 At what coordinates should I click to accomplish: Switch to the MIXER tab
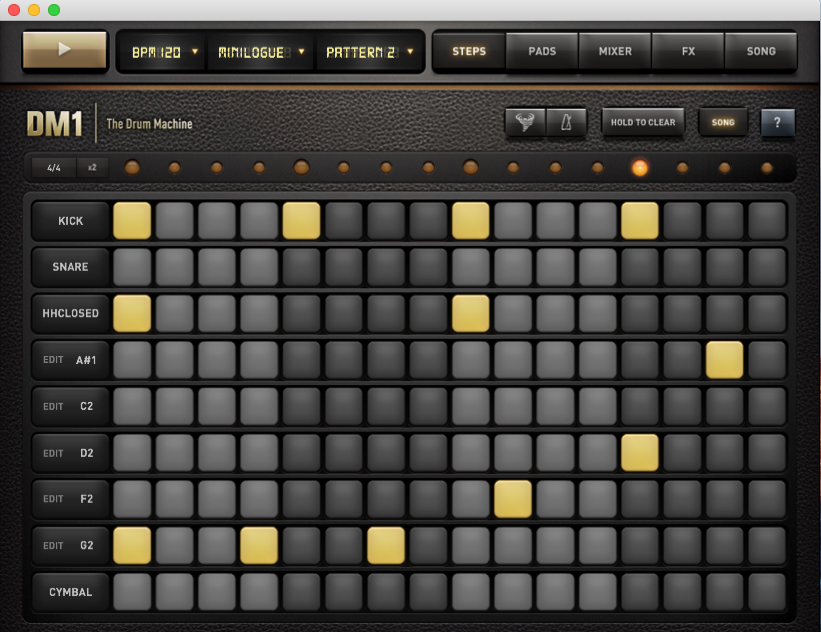[x=614, y=51]
